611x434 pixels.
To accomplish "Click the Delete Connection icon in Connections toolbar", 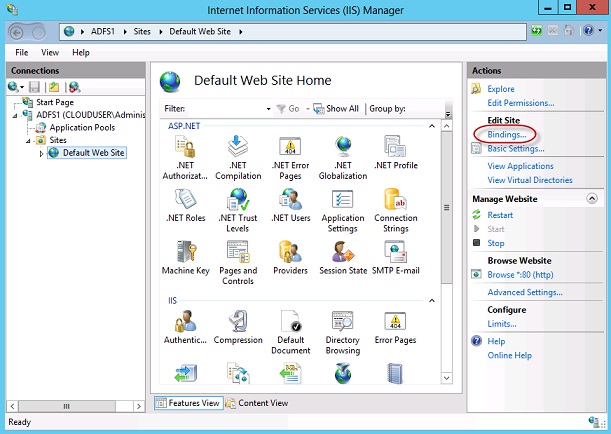I will tap(74, 87).
